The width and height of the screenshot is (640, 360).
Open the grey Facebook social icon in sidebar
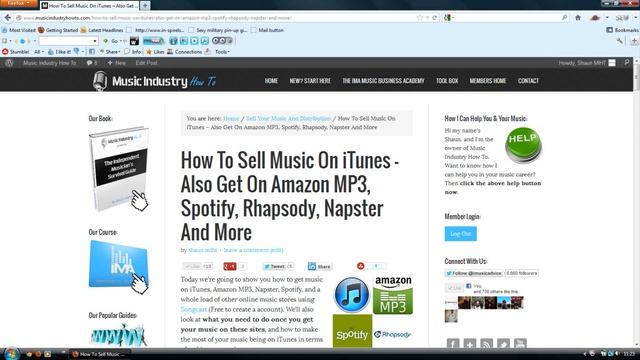click(x=453, y=343)
